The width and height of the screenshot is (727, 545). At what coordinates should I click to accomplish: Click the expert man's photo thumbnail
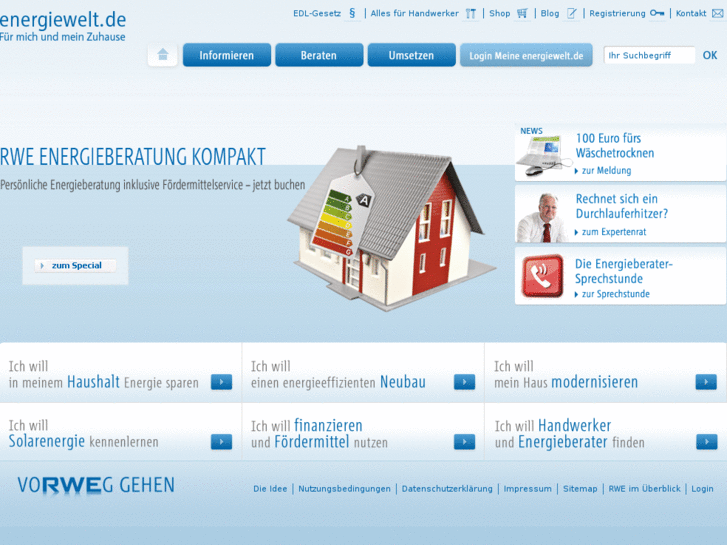point(542,217)
